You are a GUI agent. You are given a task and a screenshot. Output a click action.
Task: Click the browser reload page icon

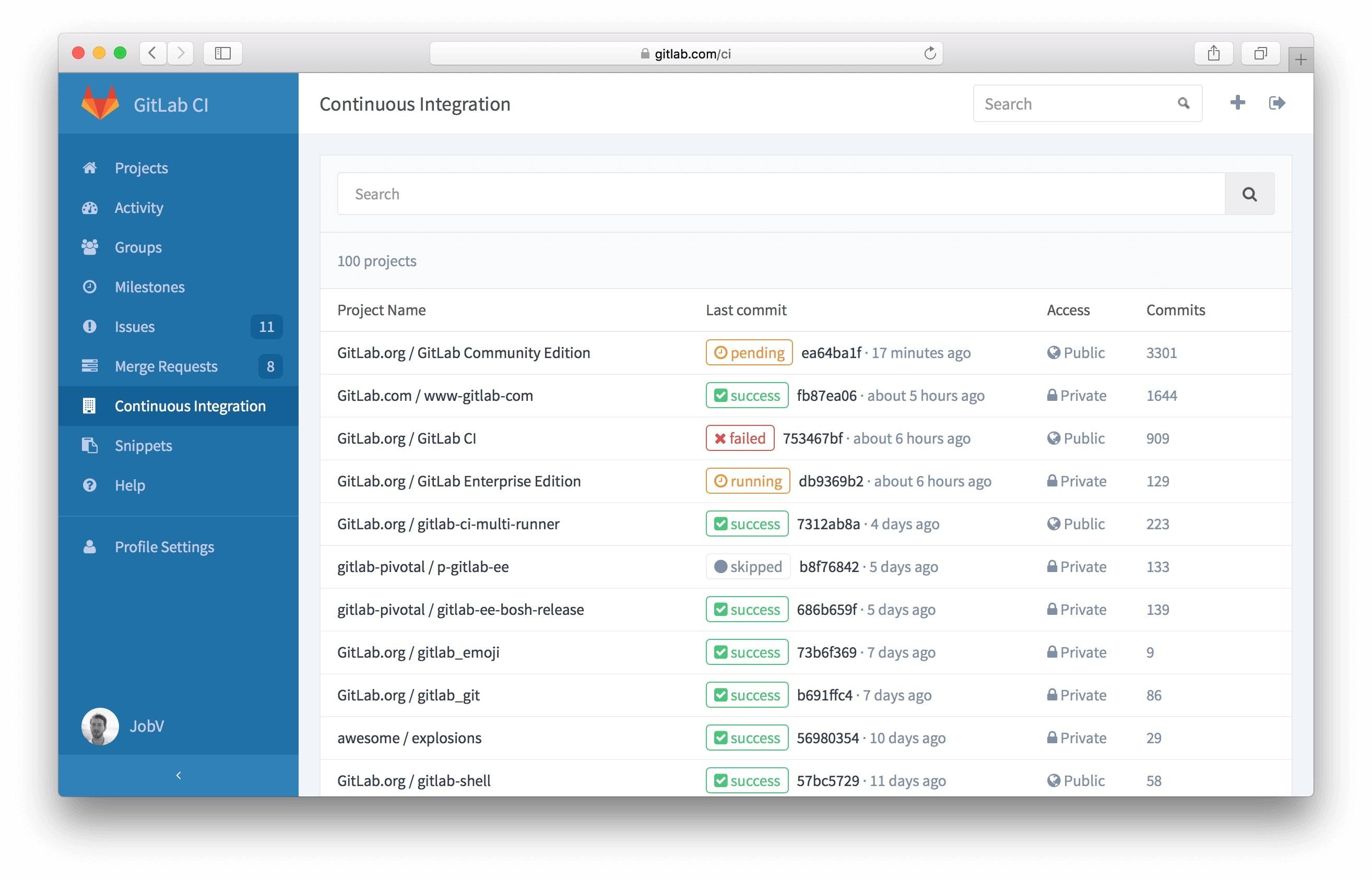point(930,53)
